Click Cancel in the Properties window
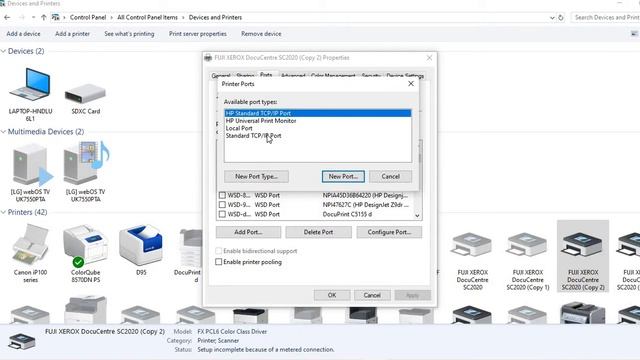Screen dimensions: 640x360 (372, 295)
